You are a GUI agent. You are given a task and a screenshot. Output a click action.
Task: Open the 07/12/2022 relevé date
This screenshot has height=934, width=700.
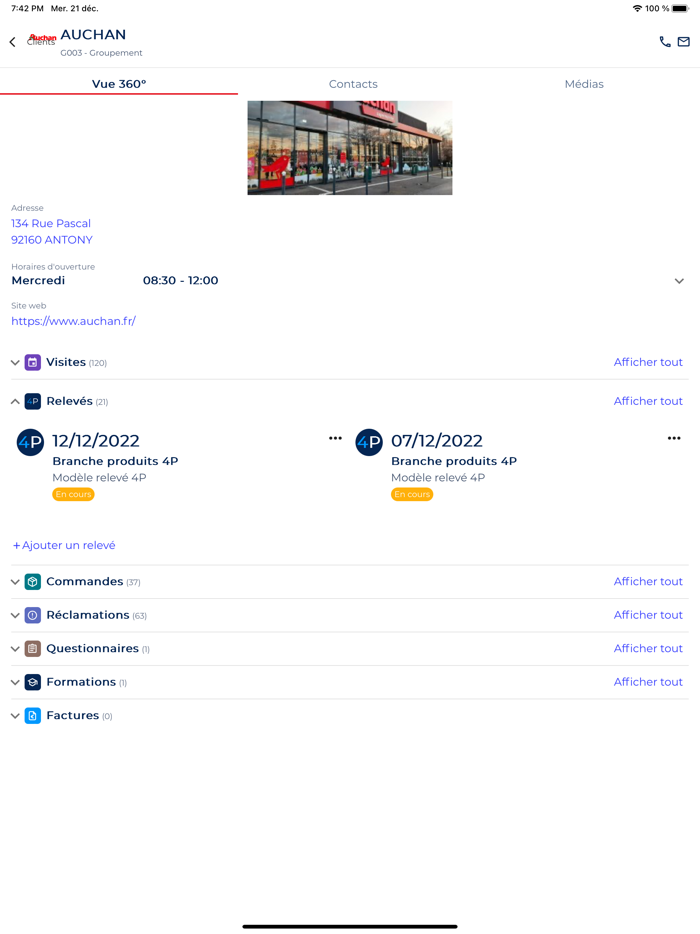(x=437, y=441)
